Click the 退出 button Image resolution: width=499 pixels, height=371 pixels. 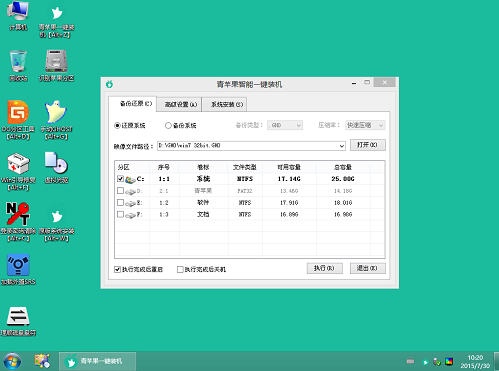pos(367,268)
